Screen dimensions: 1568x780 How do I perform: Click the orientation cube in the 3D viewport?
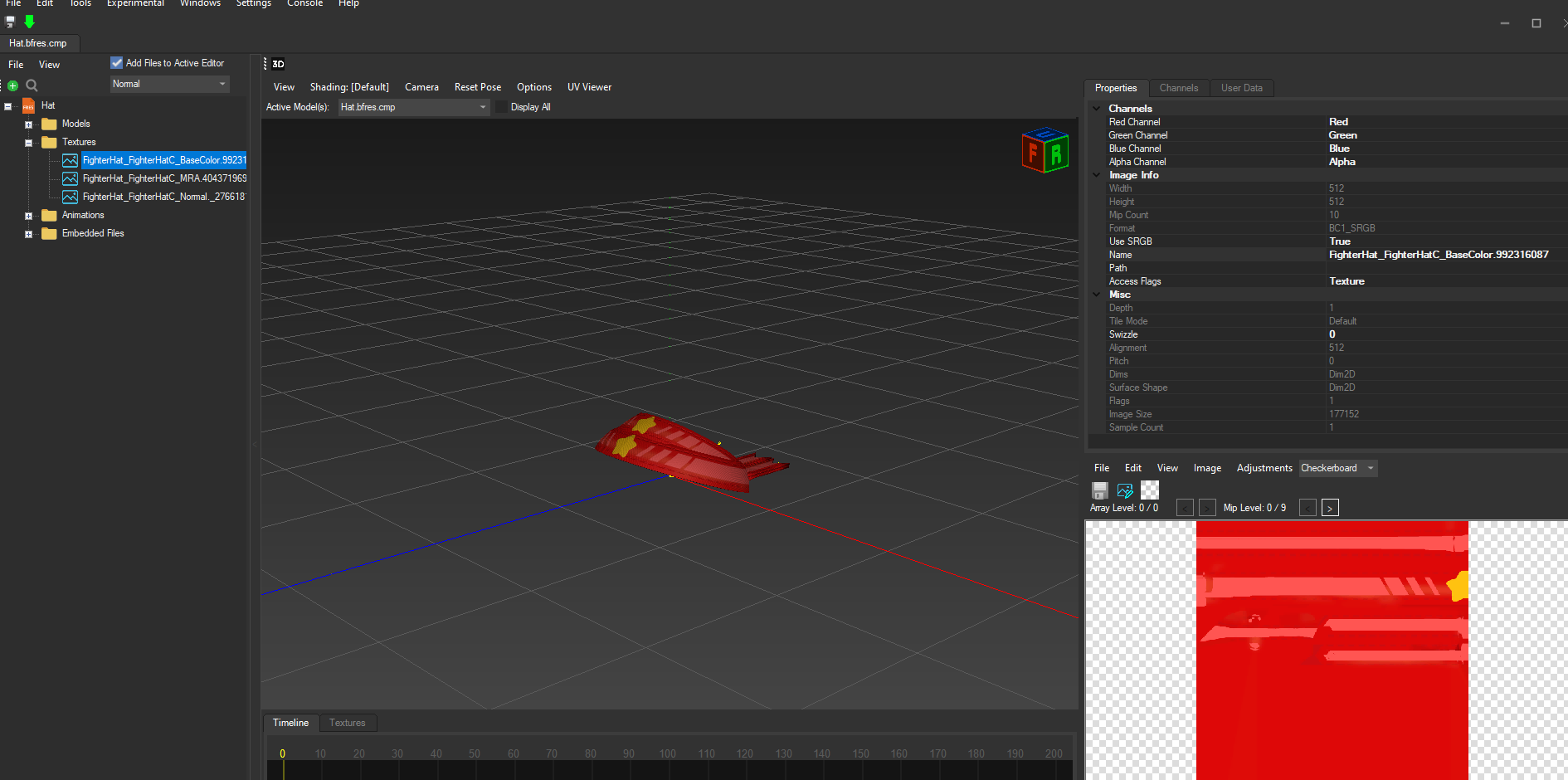1044,150
